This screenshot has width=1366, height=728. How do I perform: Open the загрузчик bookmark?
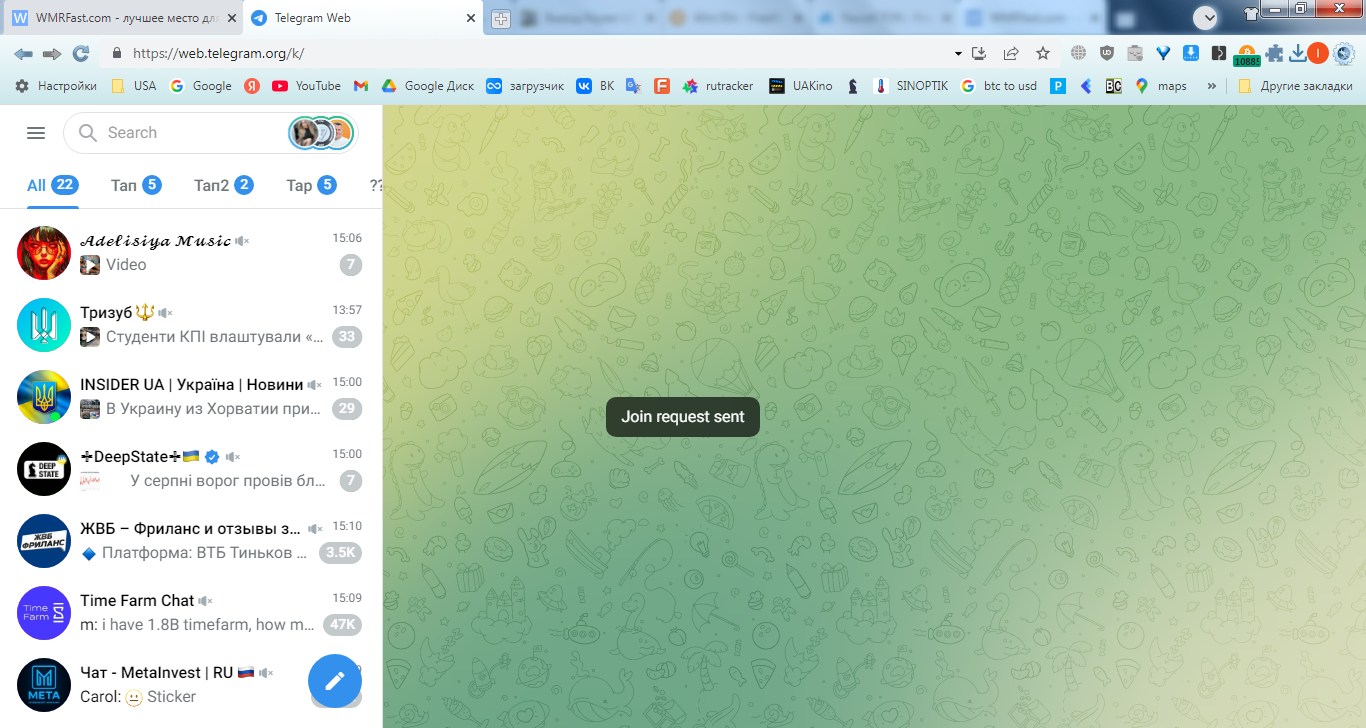525,86
